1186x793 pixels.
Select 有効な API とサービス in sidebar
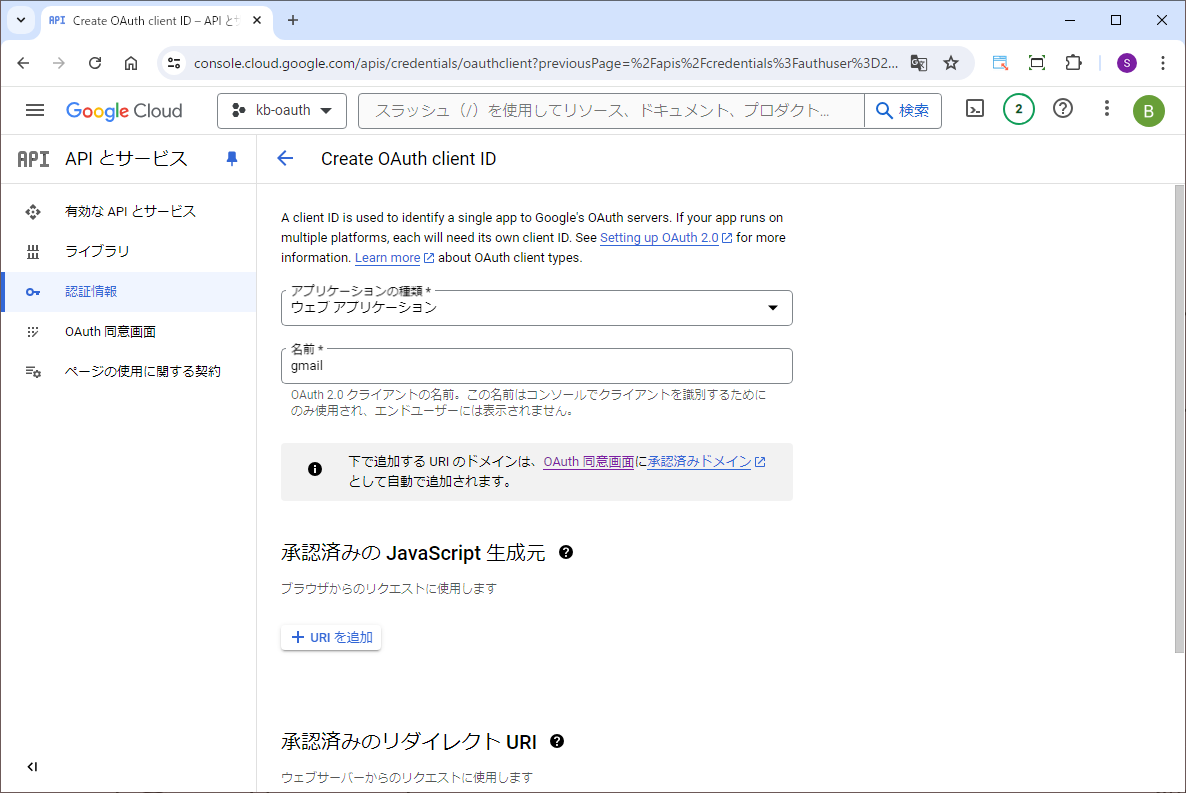pyautogui.click(x=130, y=212)
